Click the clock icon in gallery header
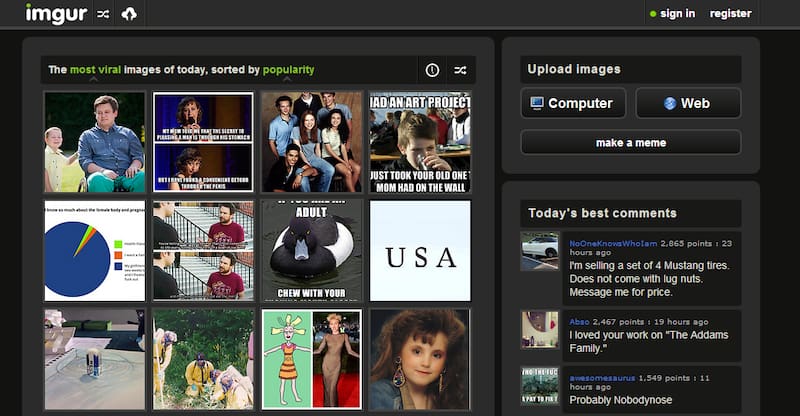 (x=432, y=70)
